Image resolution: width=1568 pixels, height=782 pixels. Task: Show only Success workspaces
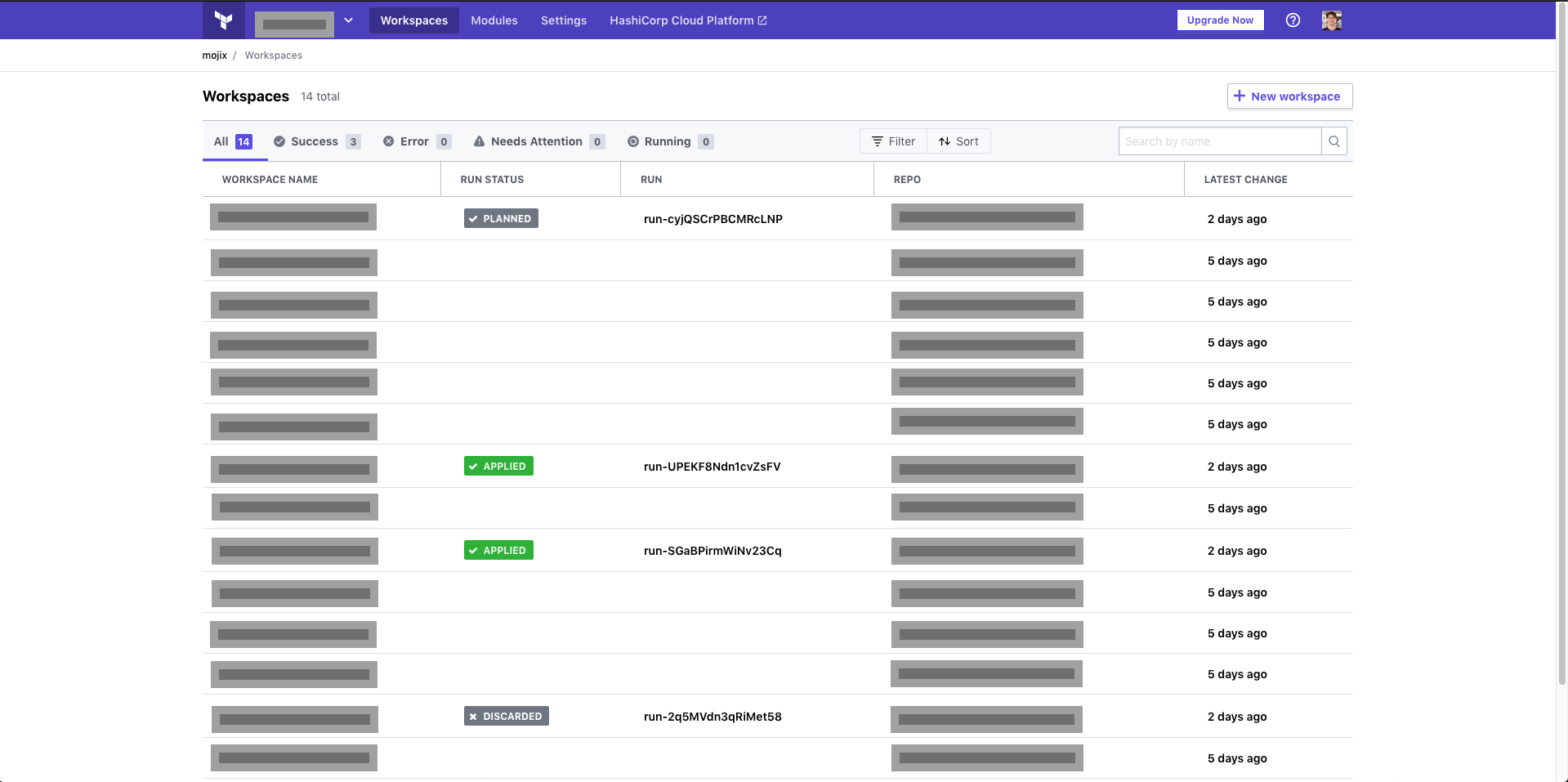click(x=316, y=141)
